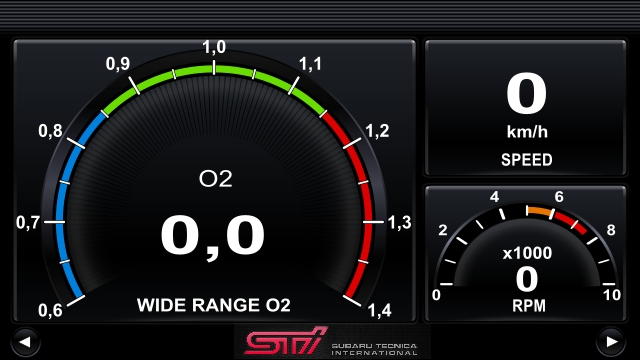Go to next page with right arrow
Image resolution: width=640 pixels, height=360 pixels.
tap(611, 342)
